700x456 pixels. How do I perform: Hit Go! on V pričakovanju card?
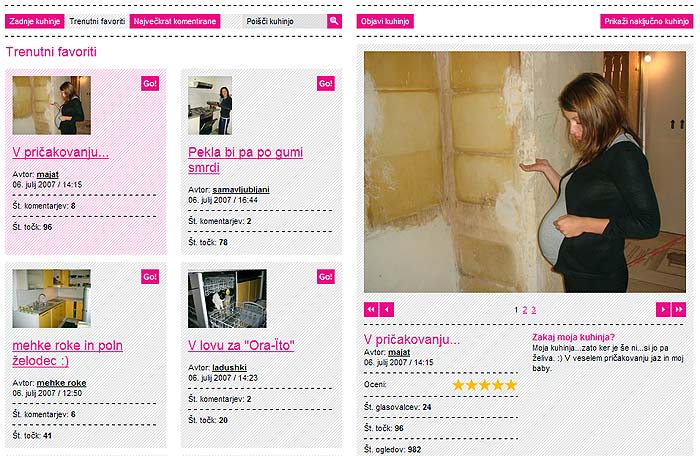(150, 84)
